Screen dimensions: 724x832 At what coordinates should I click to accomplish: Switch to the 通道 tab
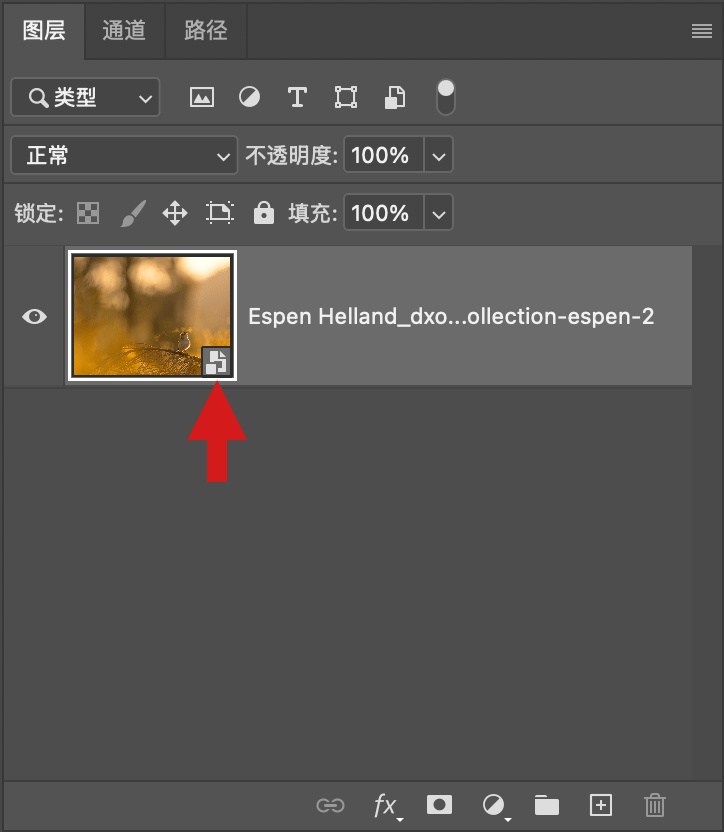point(124,30)
